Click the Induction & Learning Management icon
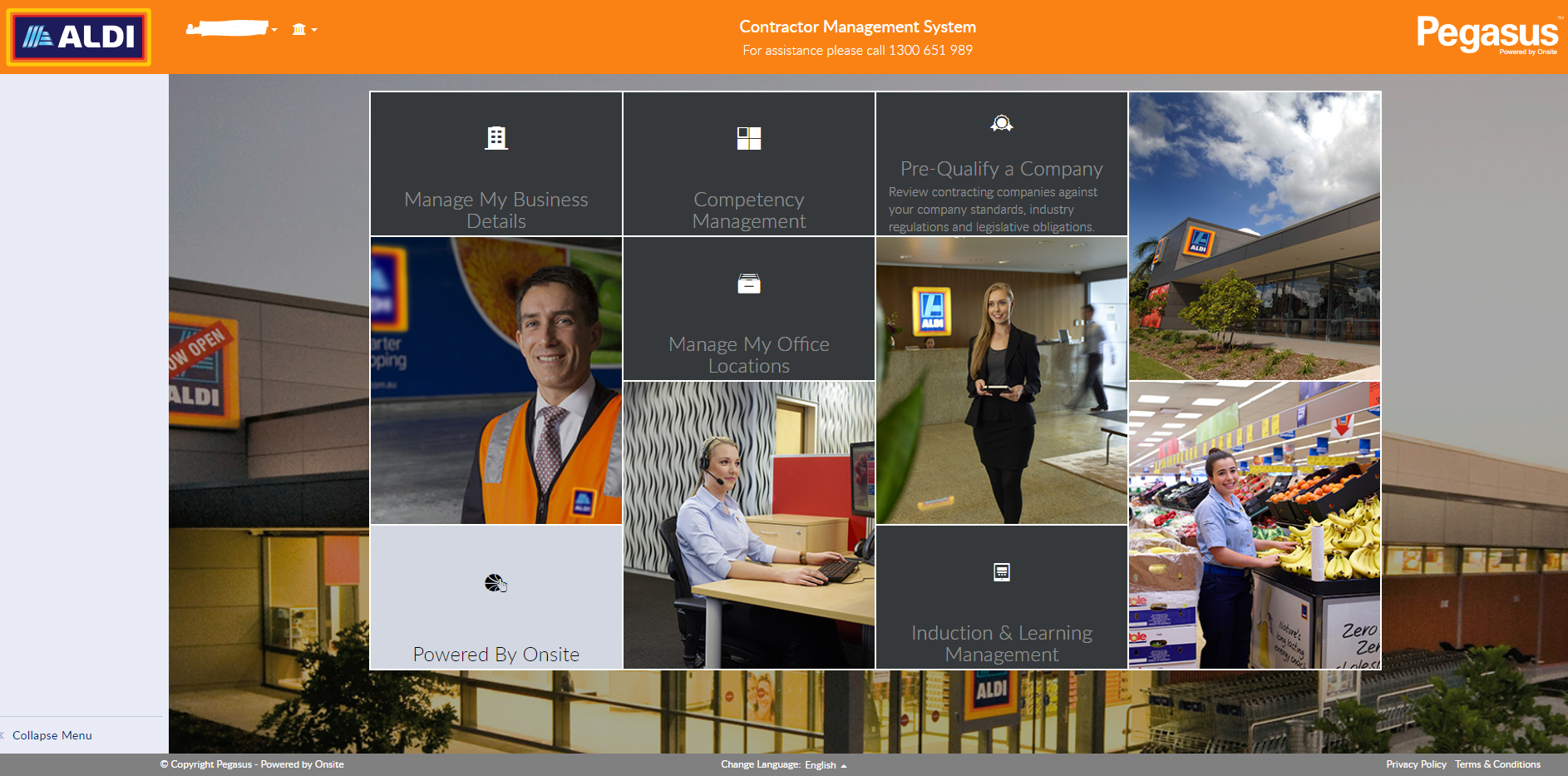Viewport: 1568px width, 776px height. [x=1002, y=572]
